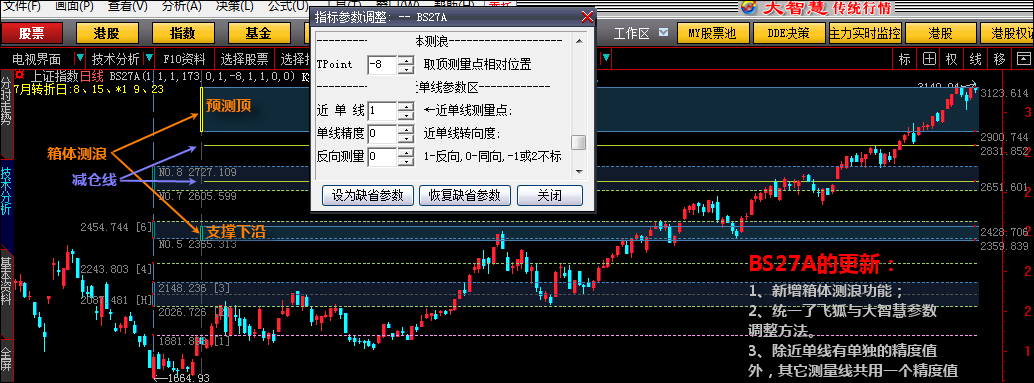This screenshot has width=1034, height=383.
Task: Click the 线 drawing icon
Action: tap(975, 59)
